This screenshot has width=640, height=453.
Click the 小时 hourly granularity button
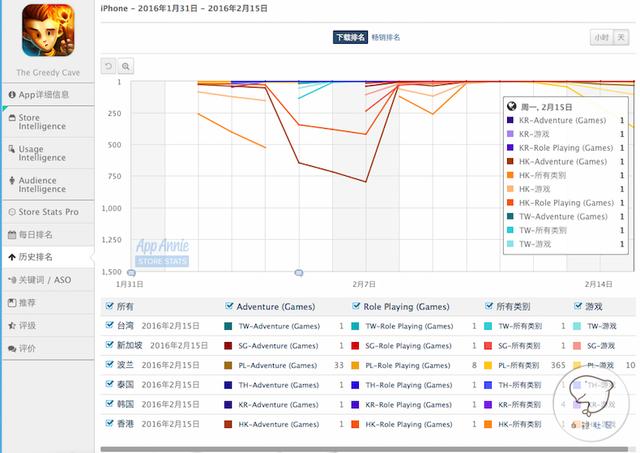600,37
